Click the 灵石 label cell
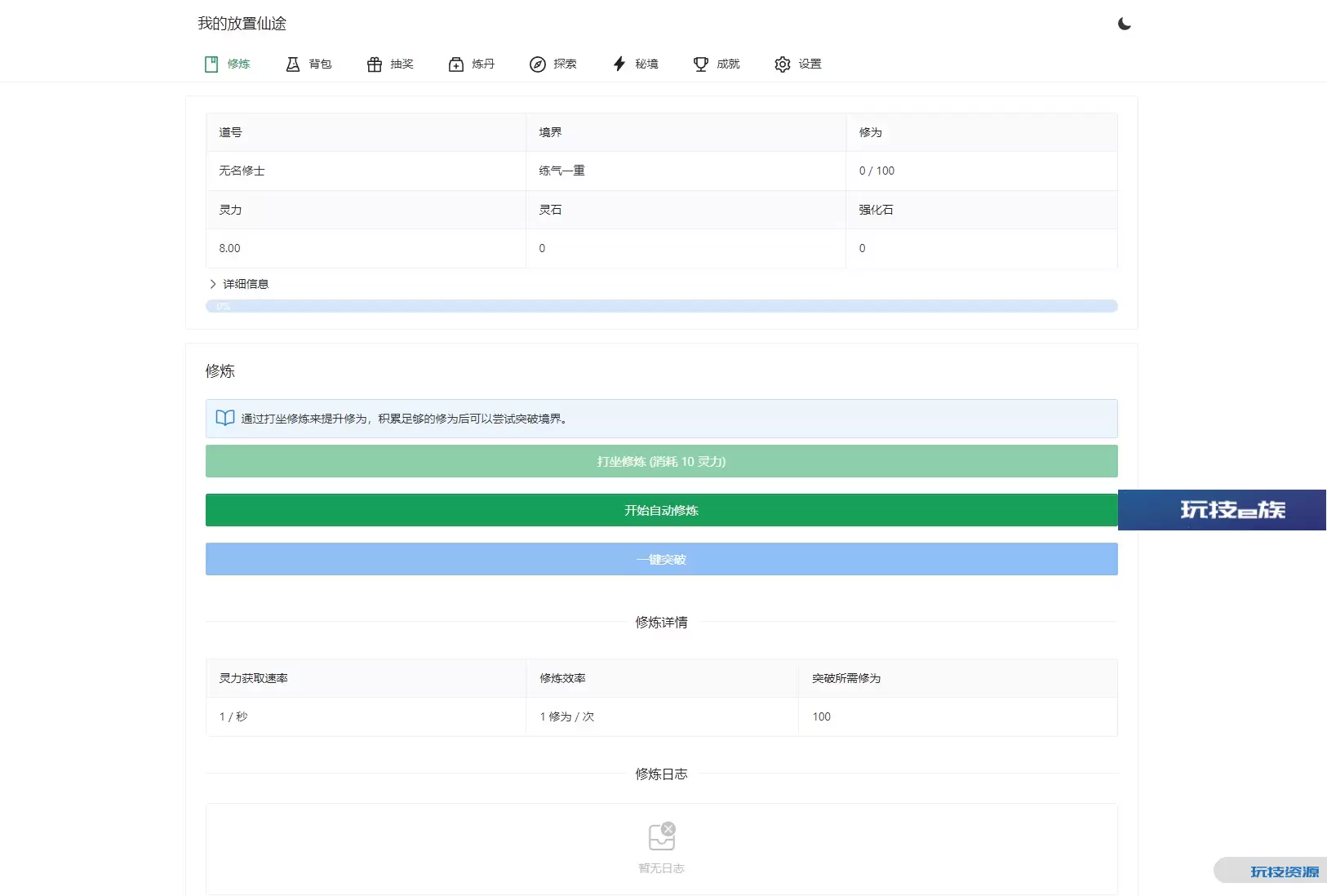The height and width of the screenshot is (896, 1327). [x=686, y=210]
